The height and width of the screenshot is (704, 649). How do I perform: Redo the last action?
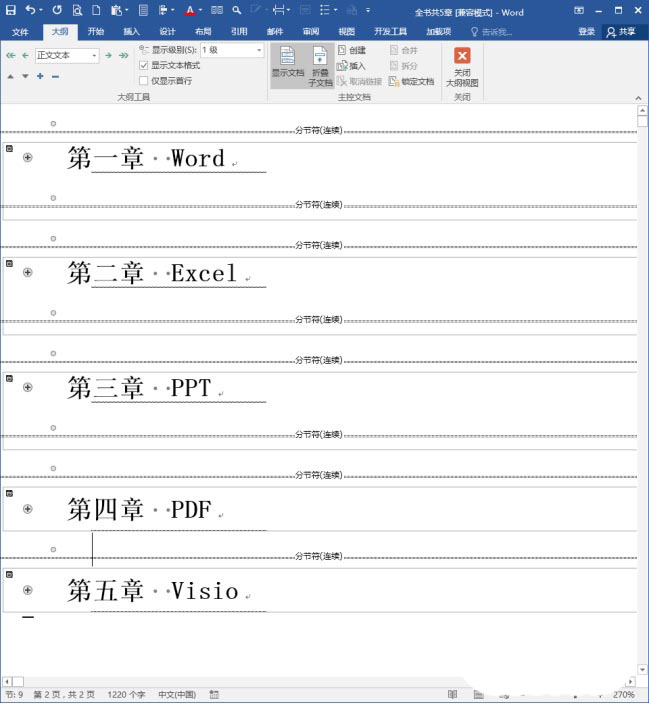[57, 10]
